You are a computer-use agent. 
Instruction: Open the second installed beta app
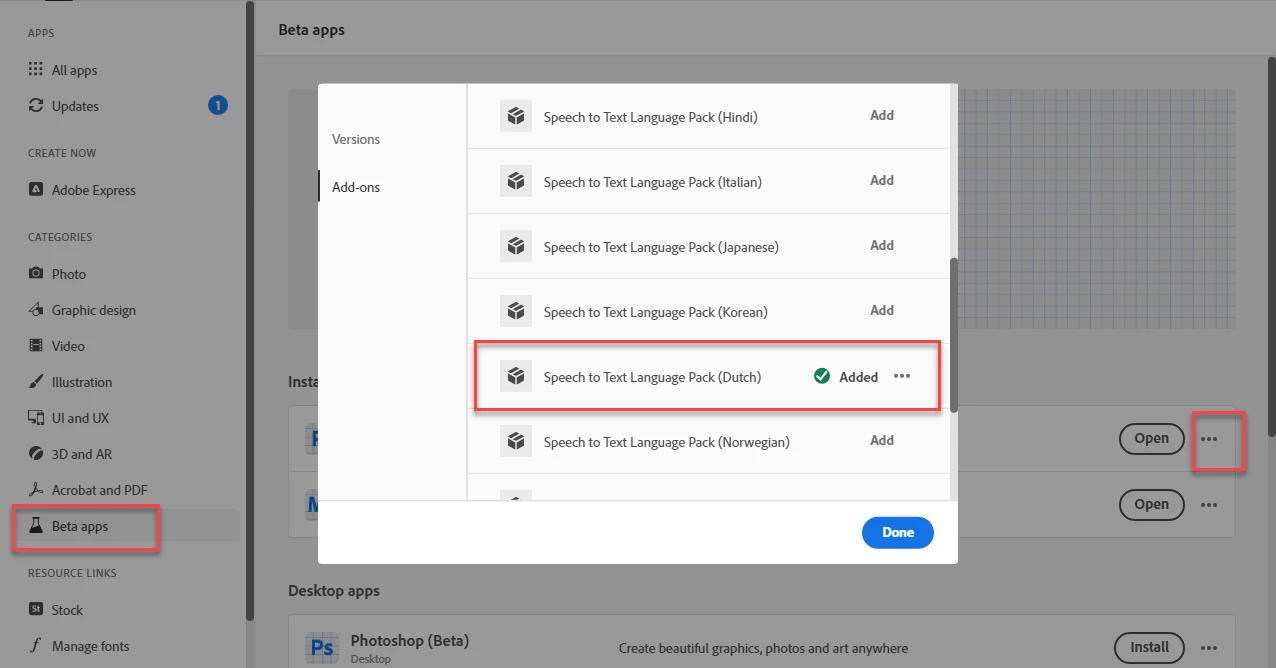tap(1151, 504)
